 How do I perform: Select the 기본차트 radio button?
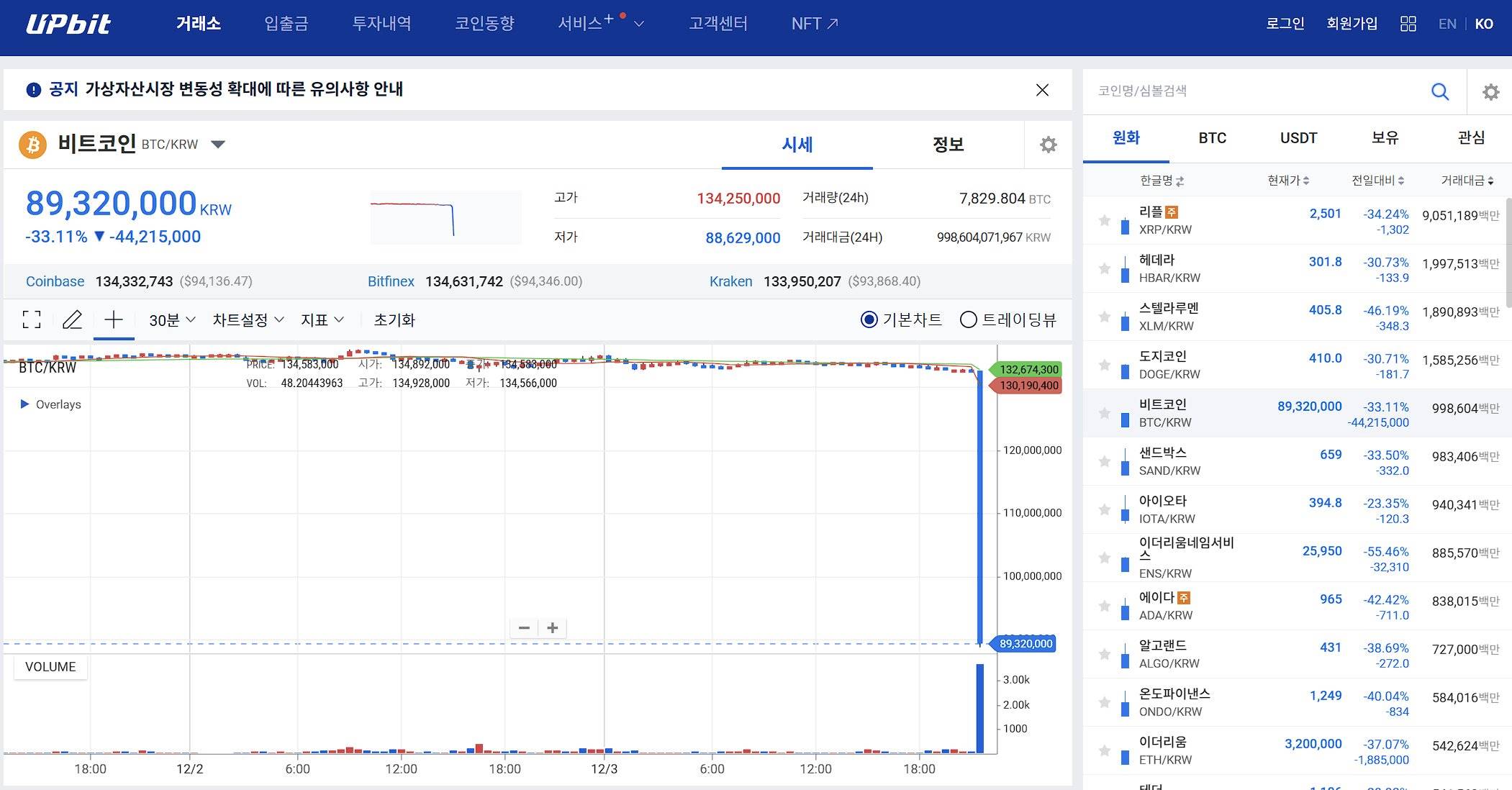point(869,319)
